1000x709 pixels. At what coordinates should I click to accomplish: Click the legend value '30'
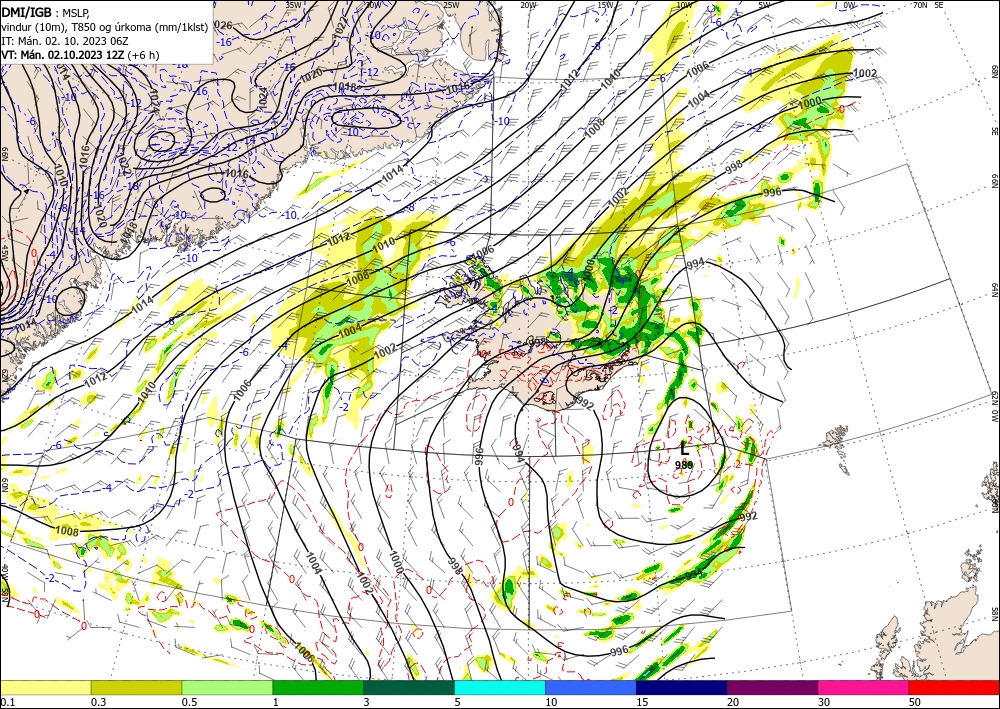click(x=825, y=702)
